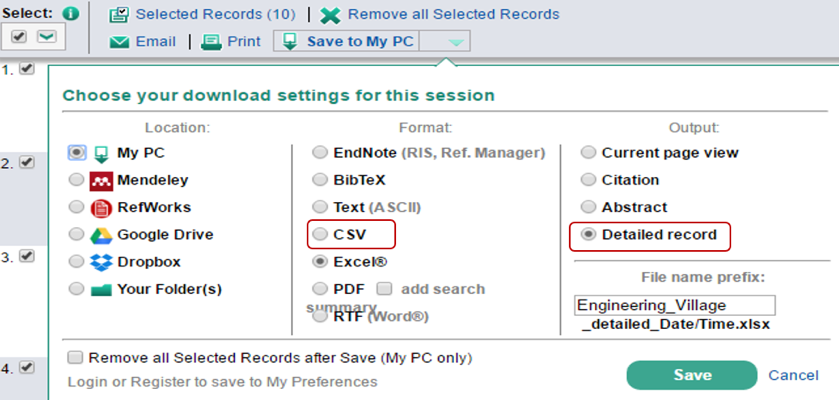Screen dimensions: 839x400
Task: Click the Cancel link
Action: [x=793, y=375]
